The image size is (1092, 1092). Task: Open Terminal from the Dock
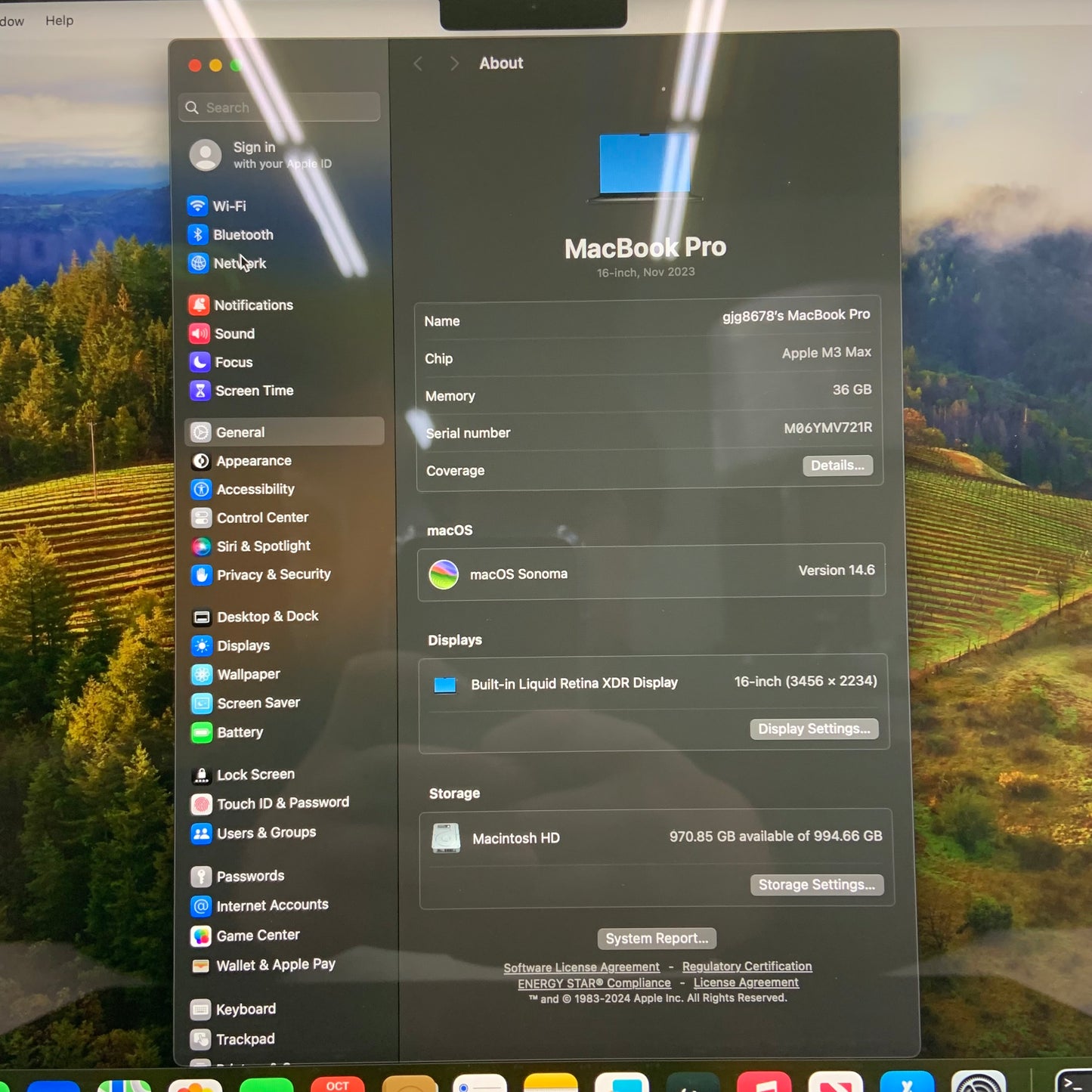[x=1074, y=1081]
